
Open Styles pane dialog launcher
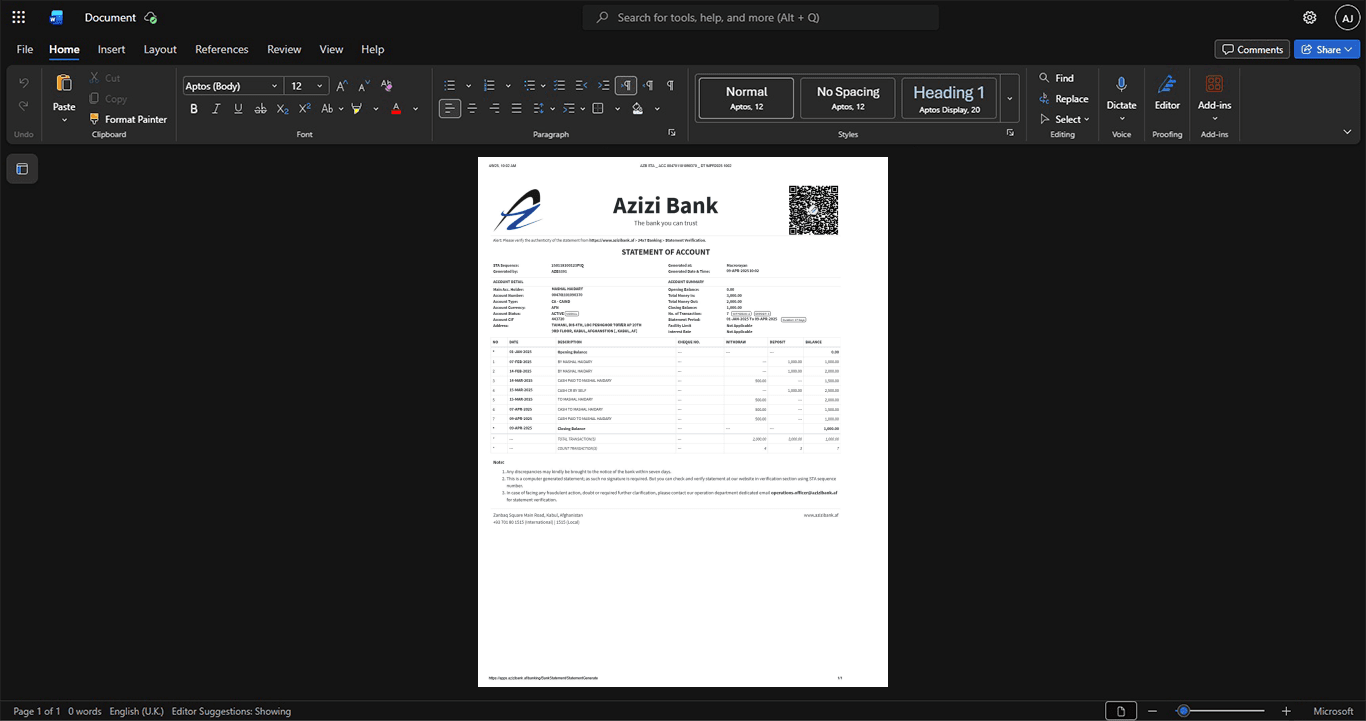pyautogui.click(x=1009, y=133)
